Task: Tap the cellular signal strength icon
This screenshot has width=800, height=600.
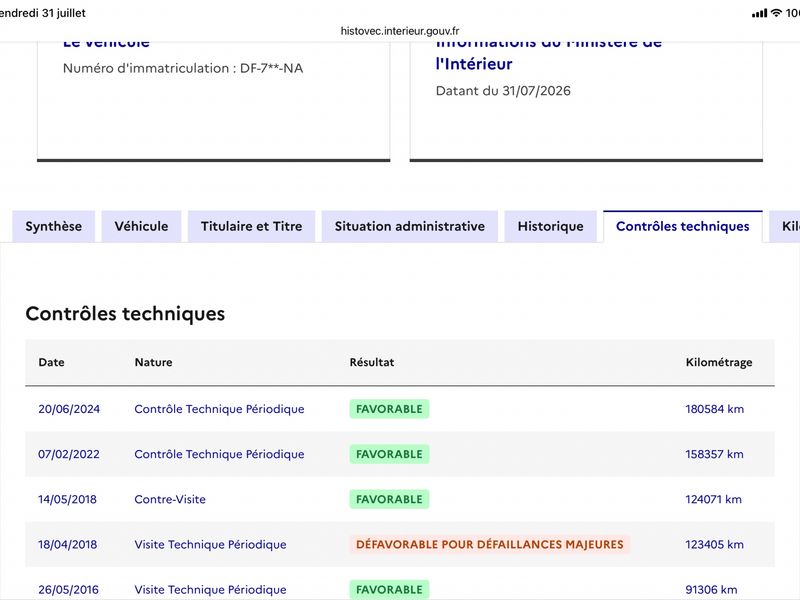Action: [759, 13]
